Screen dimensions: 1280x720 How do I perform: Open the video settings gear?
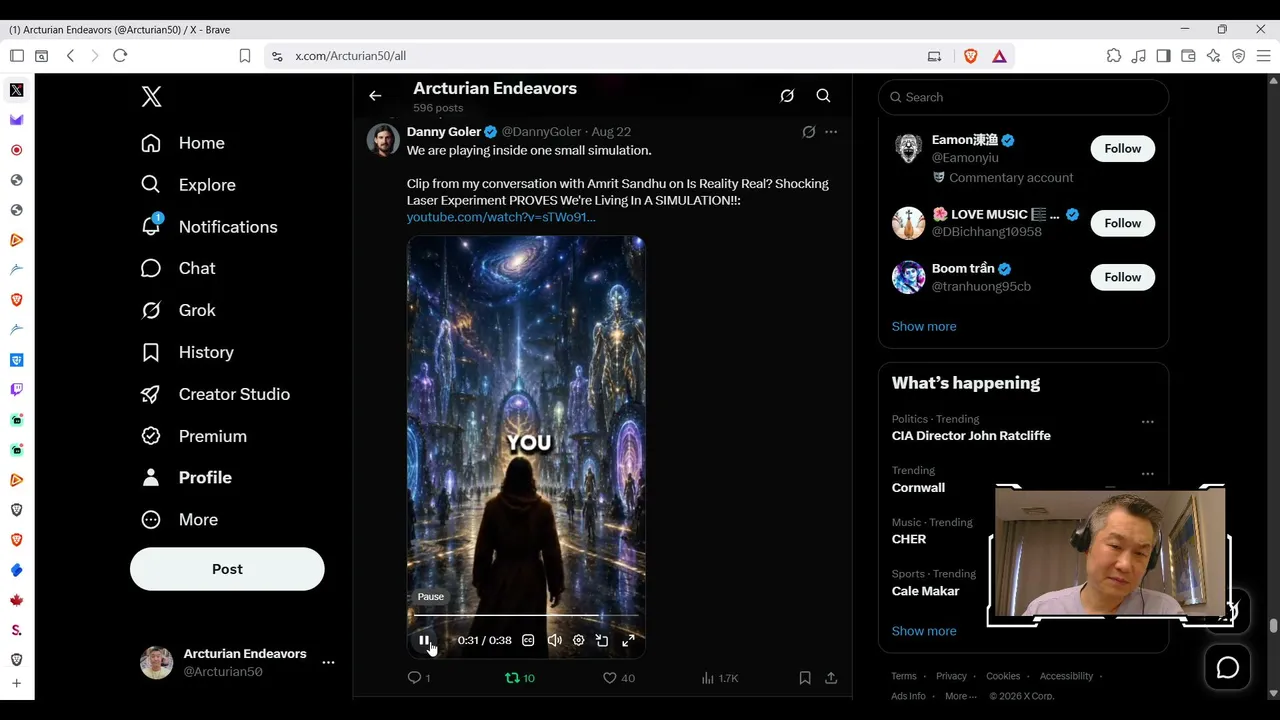578,640
